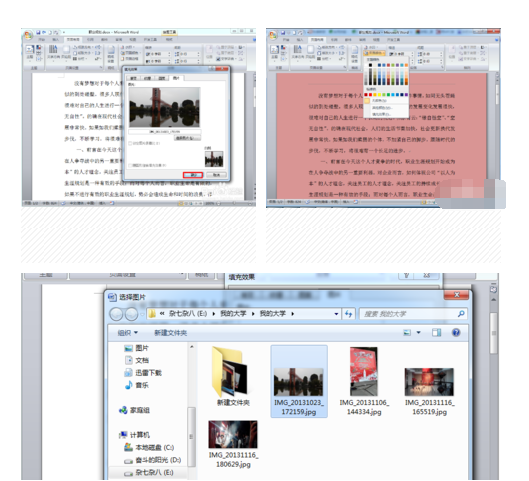Click the 新建文件夹 toolbar button
This screenshot has height=481, width=529.
(170, 333)
